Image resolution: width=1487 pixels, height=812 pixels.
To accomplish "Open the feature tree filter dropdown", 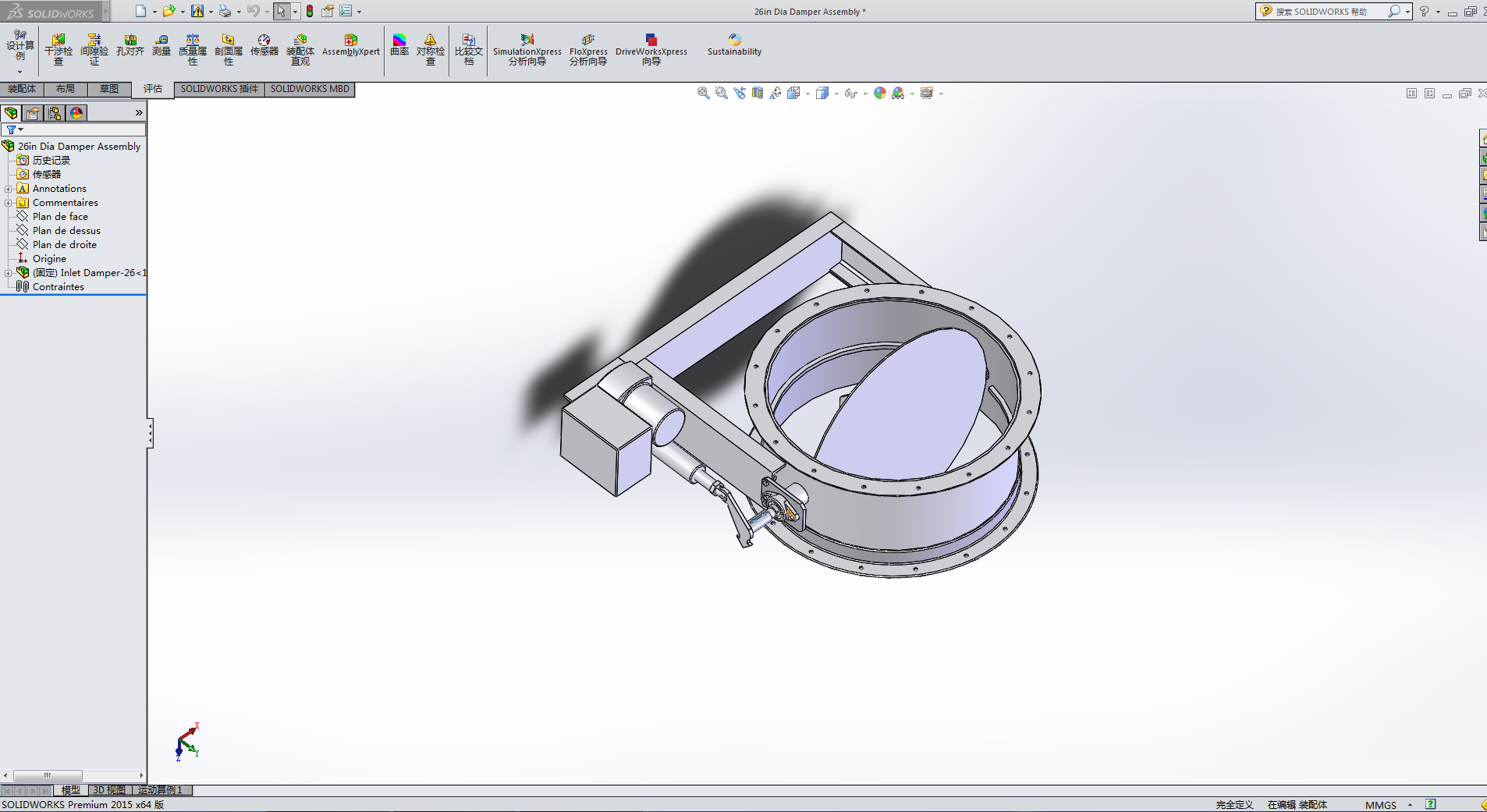I will point(14,129).
